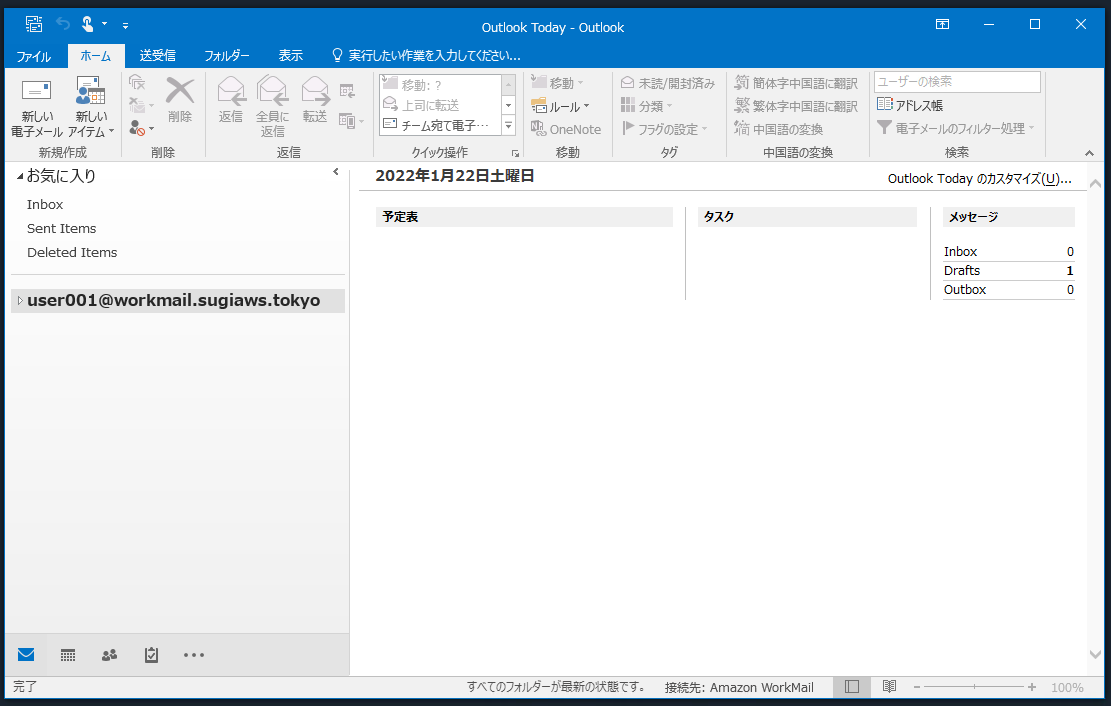The width and height of the screenshot is (1111, 706).
Task: Click the quick steps gallery down arrow
Action: click(509, 106)
